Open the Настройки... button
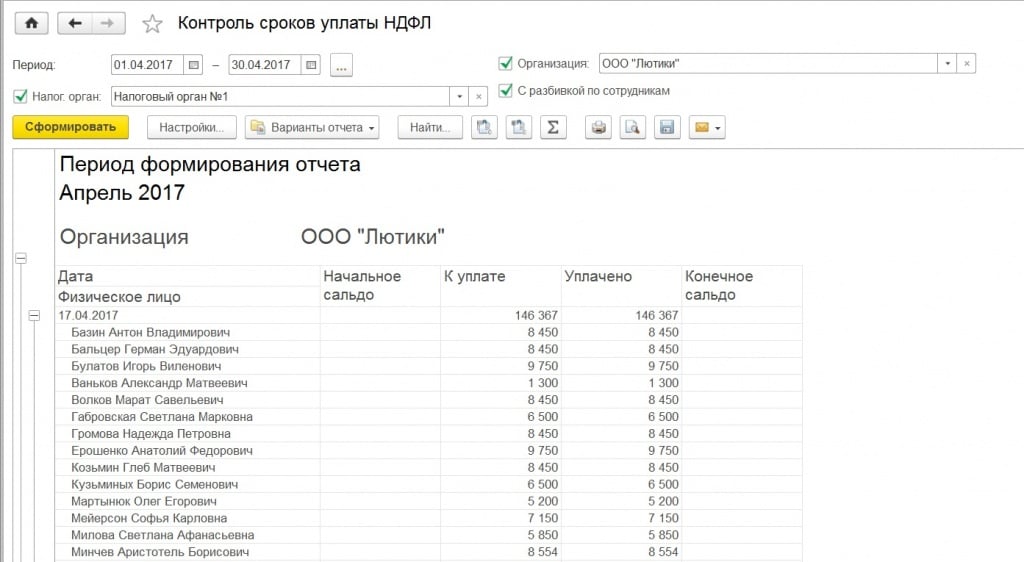1024x562 pixels. [192, 127]
